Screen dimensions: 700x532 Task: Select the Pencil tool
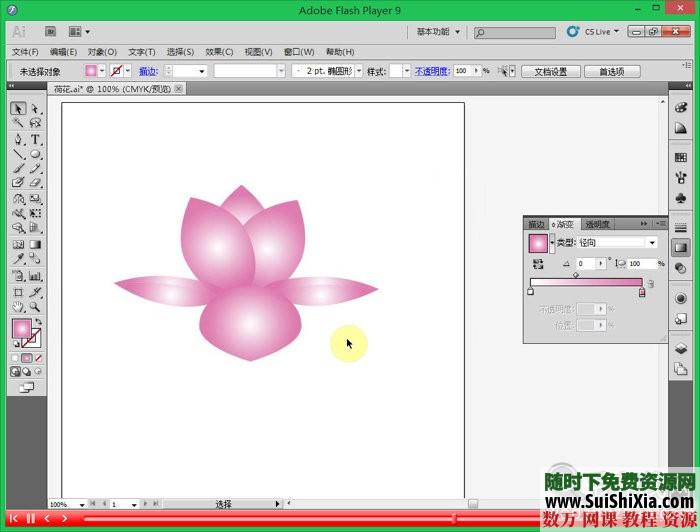pos(35,168)
